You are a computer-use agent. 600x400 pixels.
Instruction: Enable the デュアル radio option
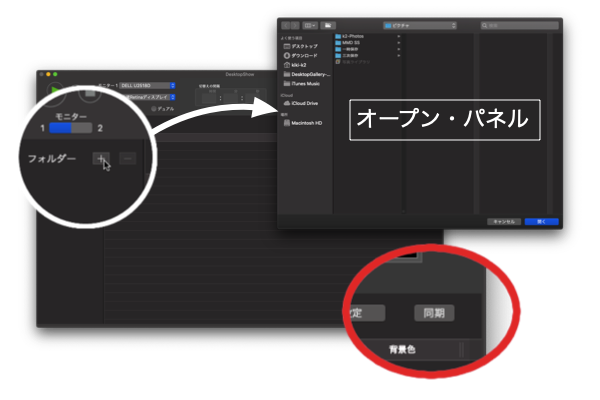[153, 108]
